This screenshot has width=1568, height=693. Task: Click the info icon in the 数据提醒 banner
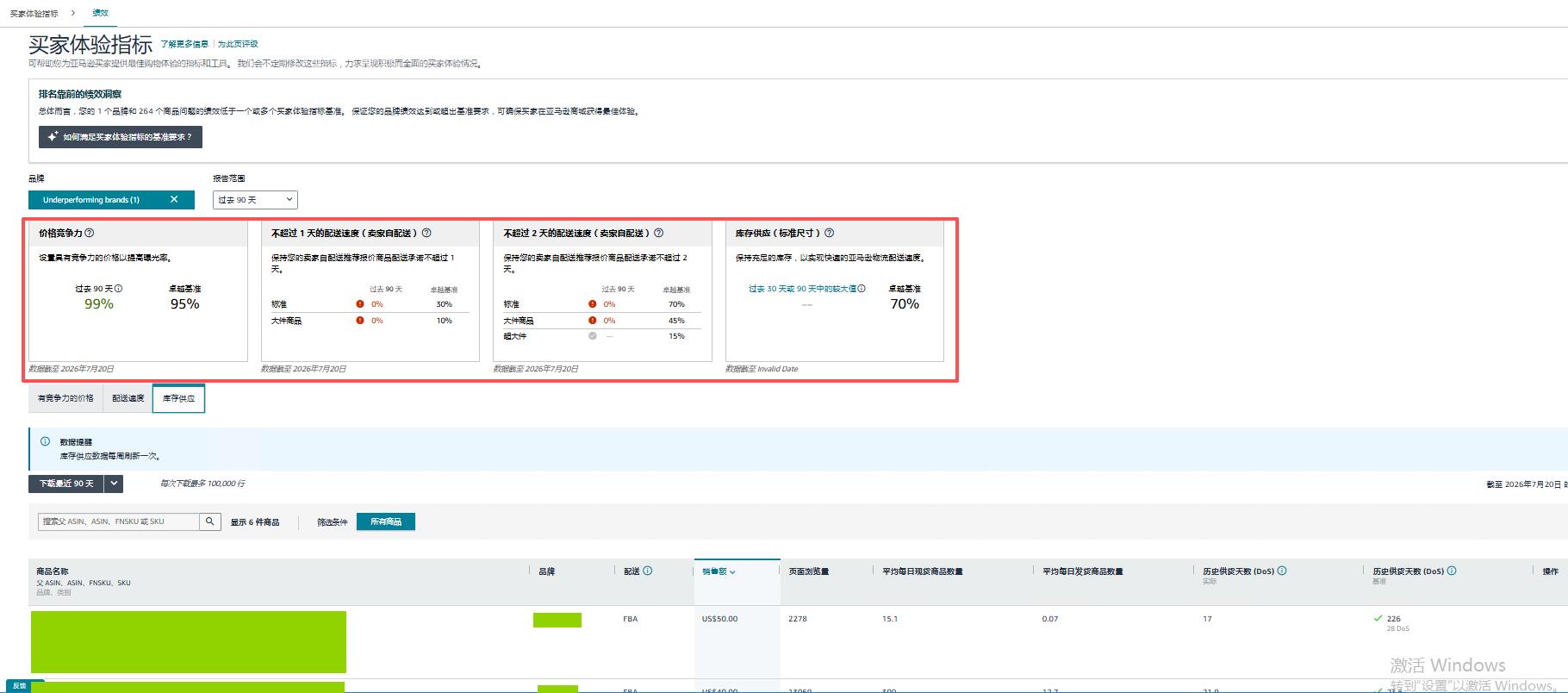pyautogui.click(x=46, y=441)
